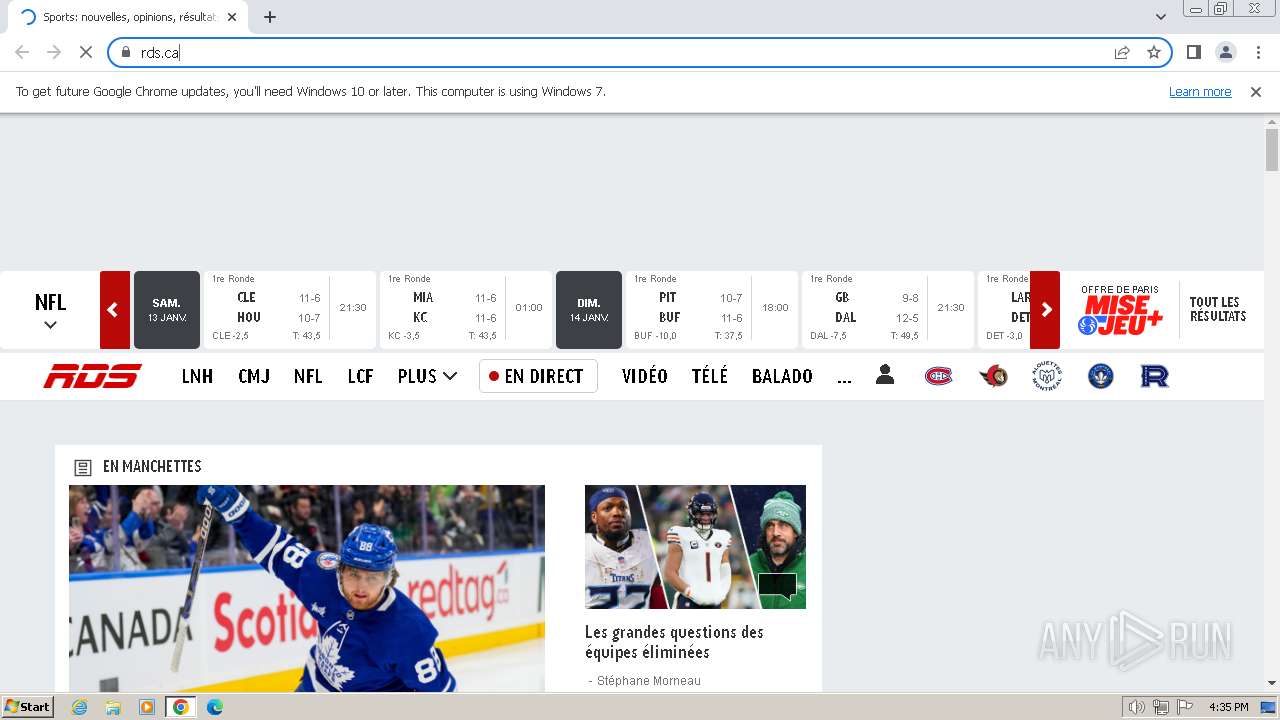
Task: Select DIM. 14 JANV. date
Action: pos(589,310)
